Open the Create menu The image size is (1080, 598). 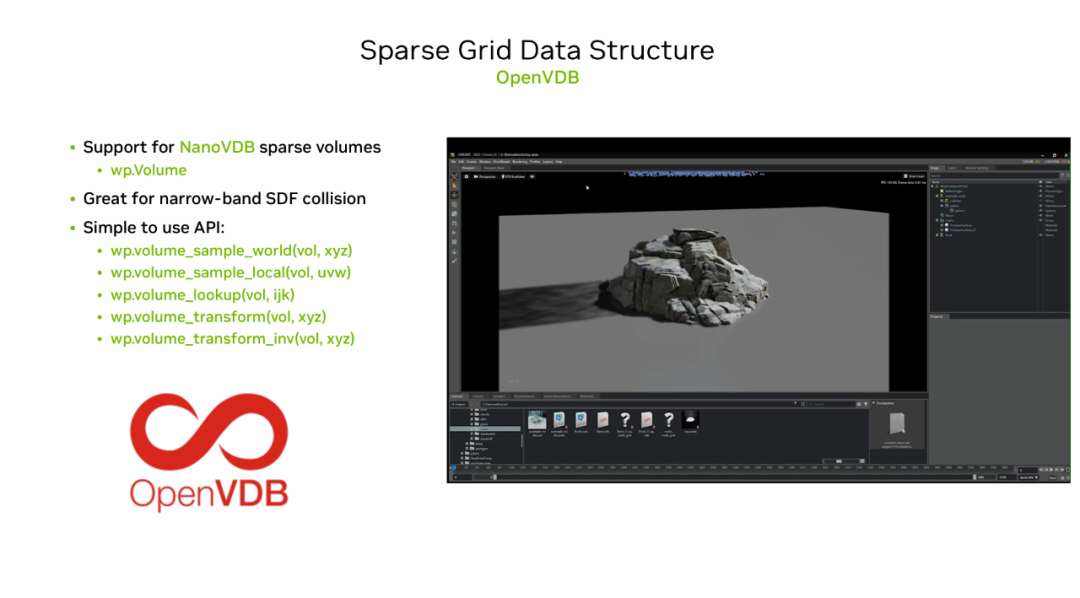point(471,162)
